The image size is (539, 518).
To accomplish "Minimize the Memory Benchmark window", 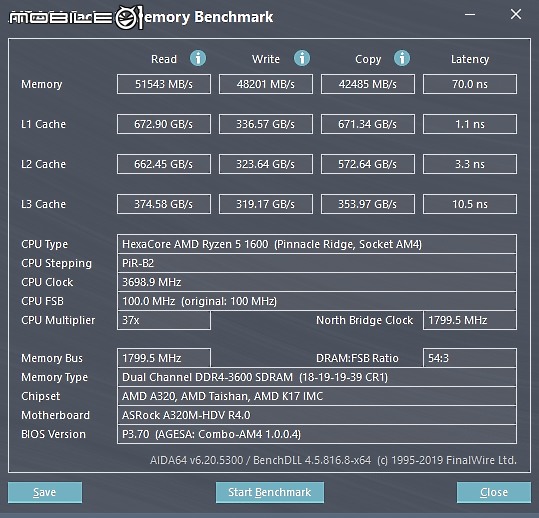I will click(470, 14).
